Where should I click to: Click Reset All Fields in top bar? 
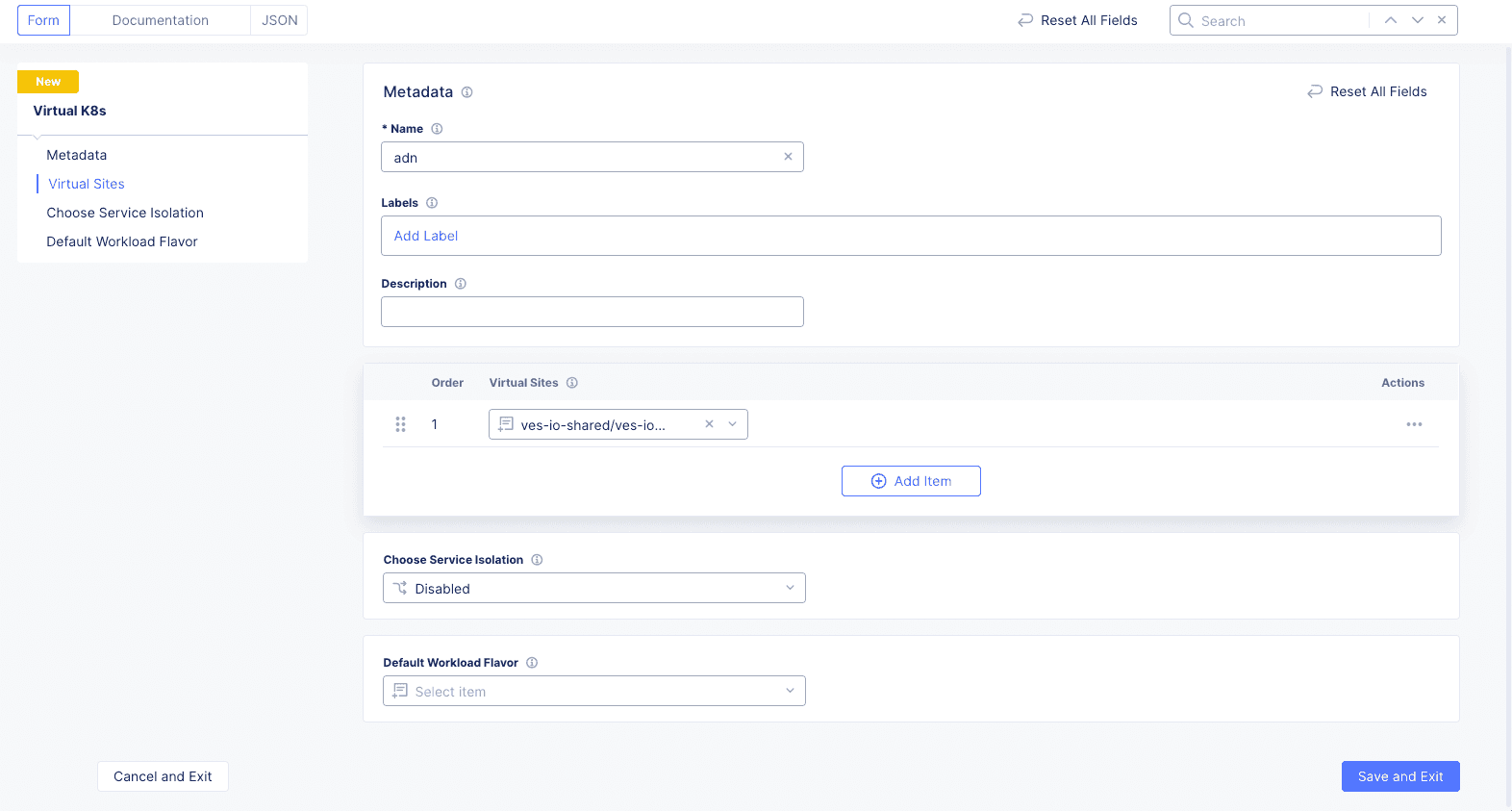pyautogui.click(x=1077, y=20)
